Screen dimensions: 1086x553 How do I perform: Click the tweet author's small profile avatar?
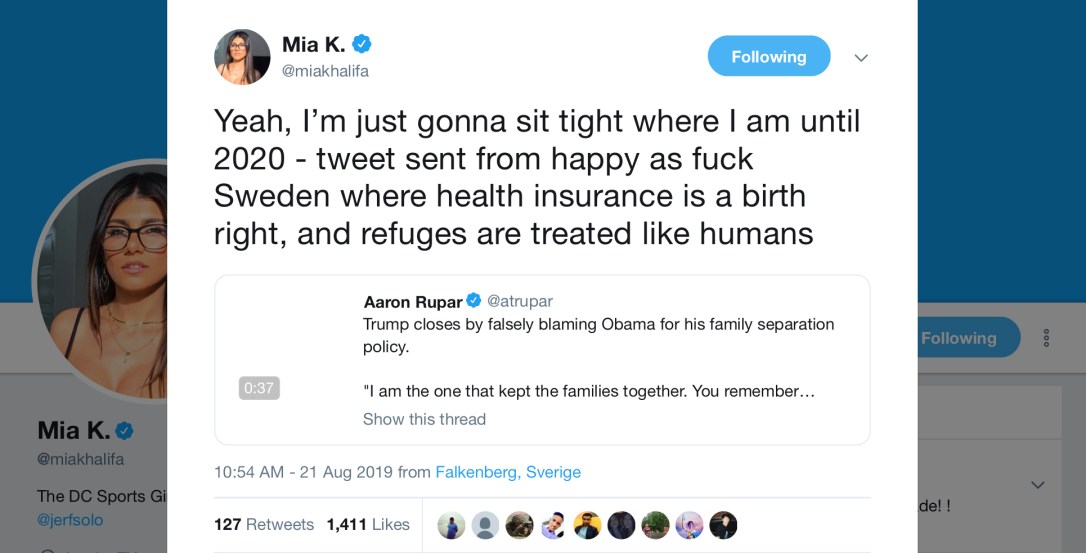[x=242, y=57]
